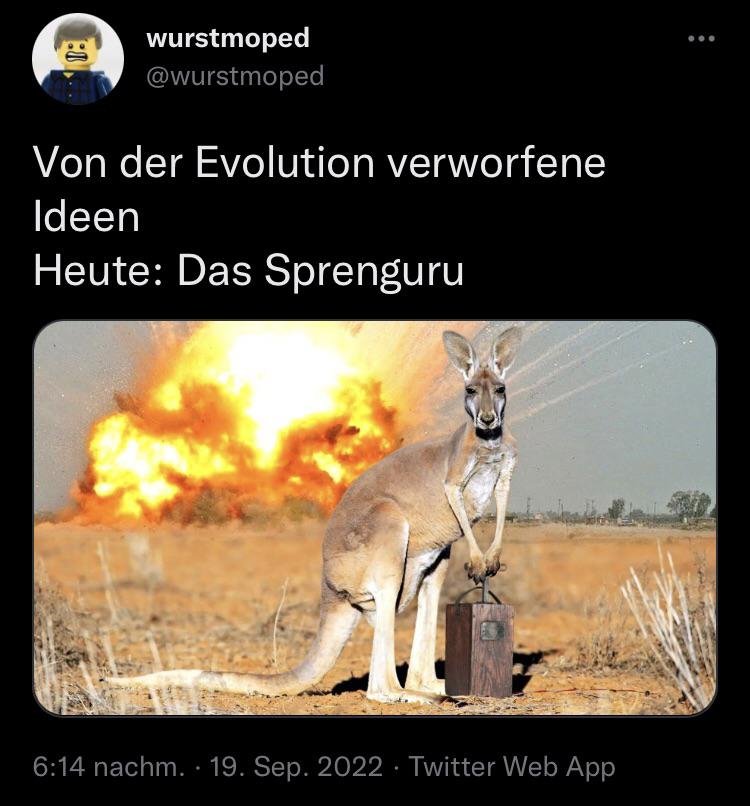This screenshot has width=750, height=806.
Task: Click the word 'Sprenguru' in the tweet
Action: pos(364,272)
